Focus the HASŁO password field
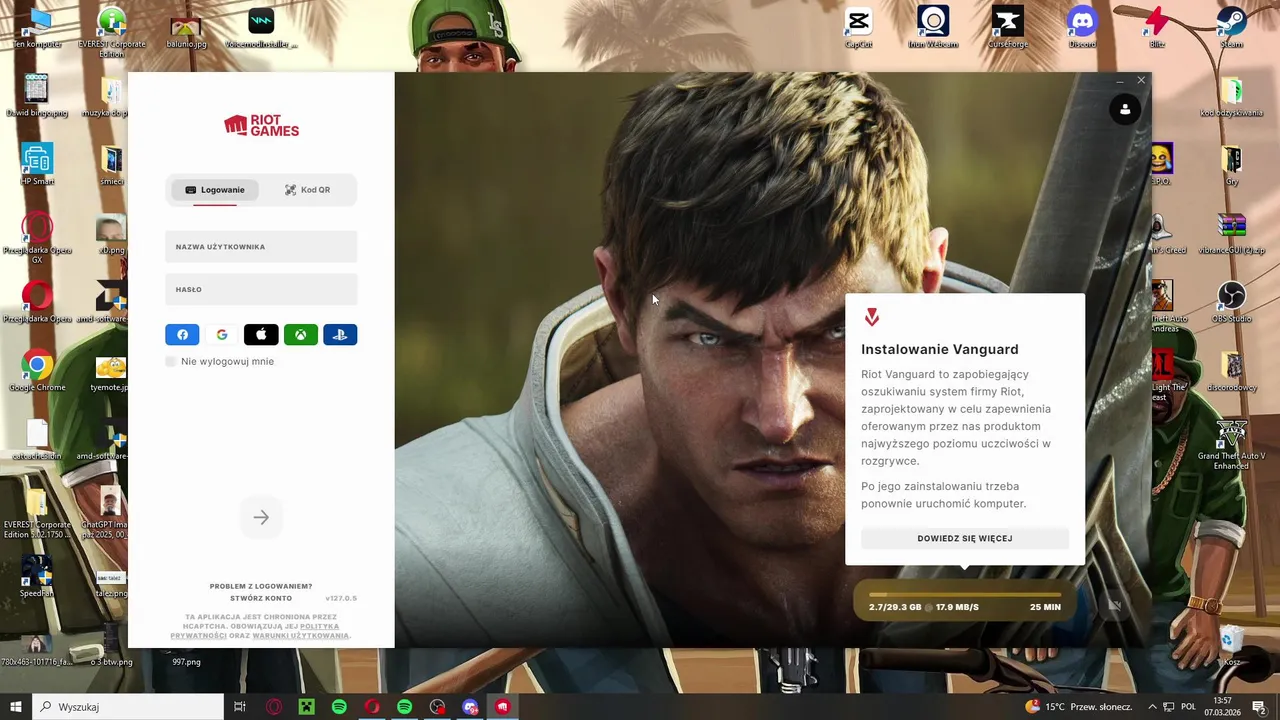The width and height of the screenshot is (1280, 720). coord(261,289)
